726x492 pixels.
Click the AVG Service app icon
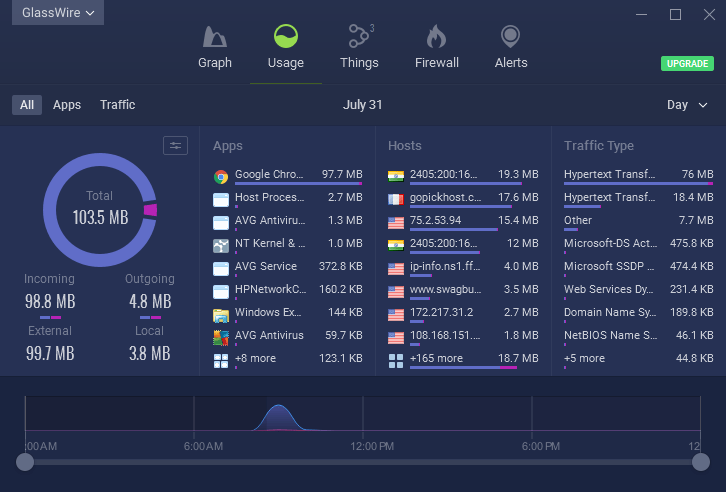click(221, 269)
